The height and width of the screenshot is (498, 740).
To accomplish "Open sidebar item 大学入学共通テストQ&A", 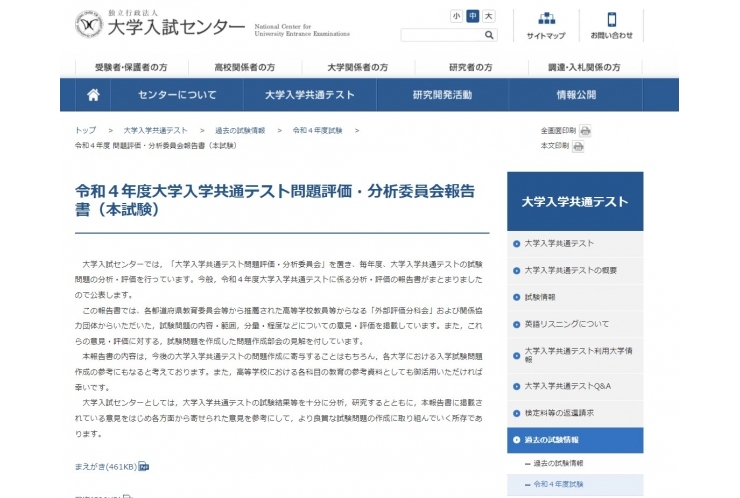I will [575, 386].
